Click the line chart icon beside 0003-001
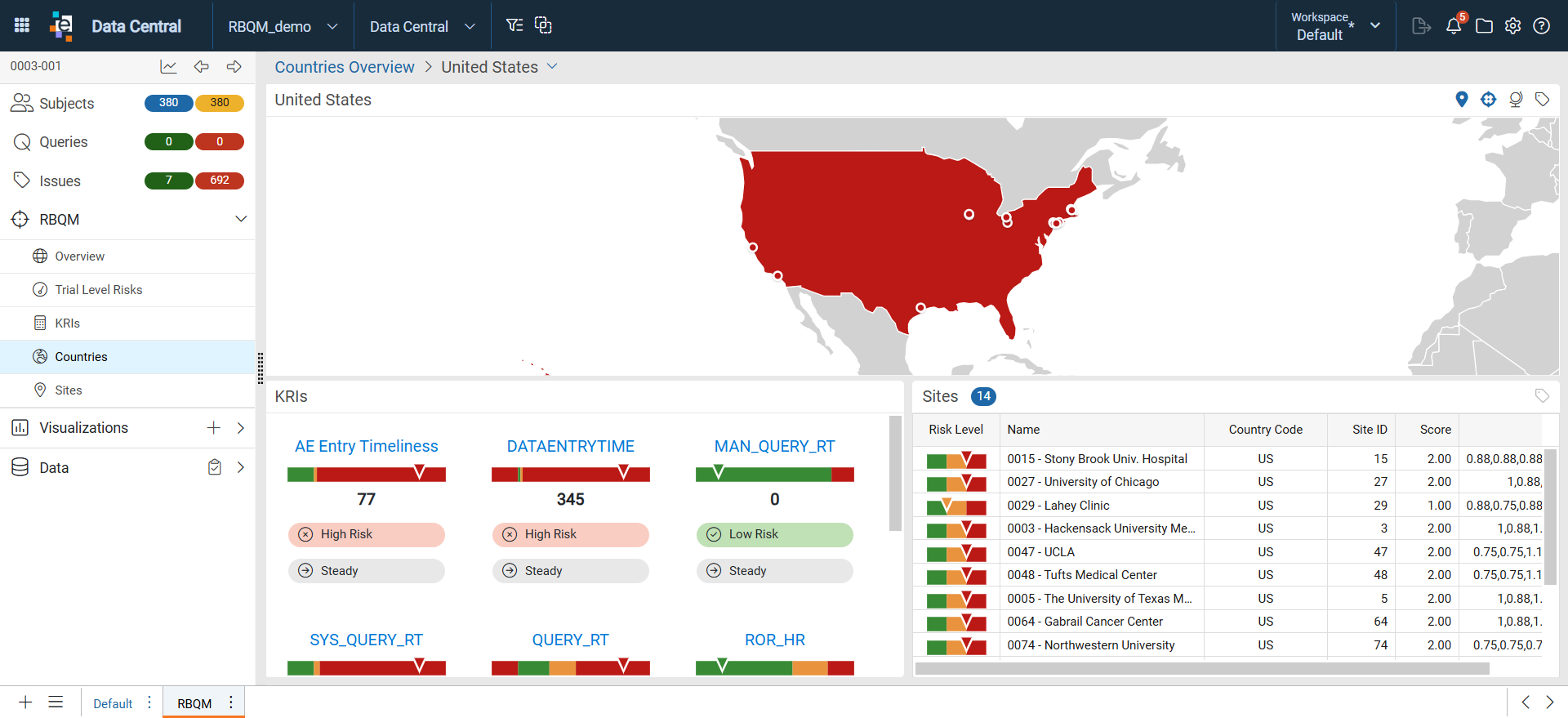Viewport: 1568px width, 718px height. pos(168,67)
